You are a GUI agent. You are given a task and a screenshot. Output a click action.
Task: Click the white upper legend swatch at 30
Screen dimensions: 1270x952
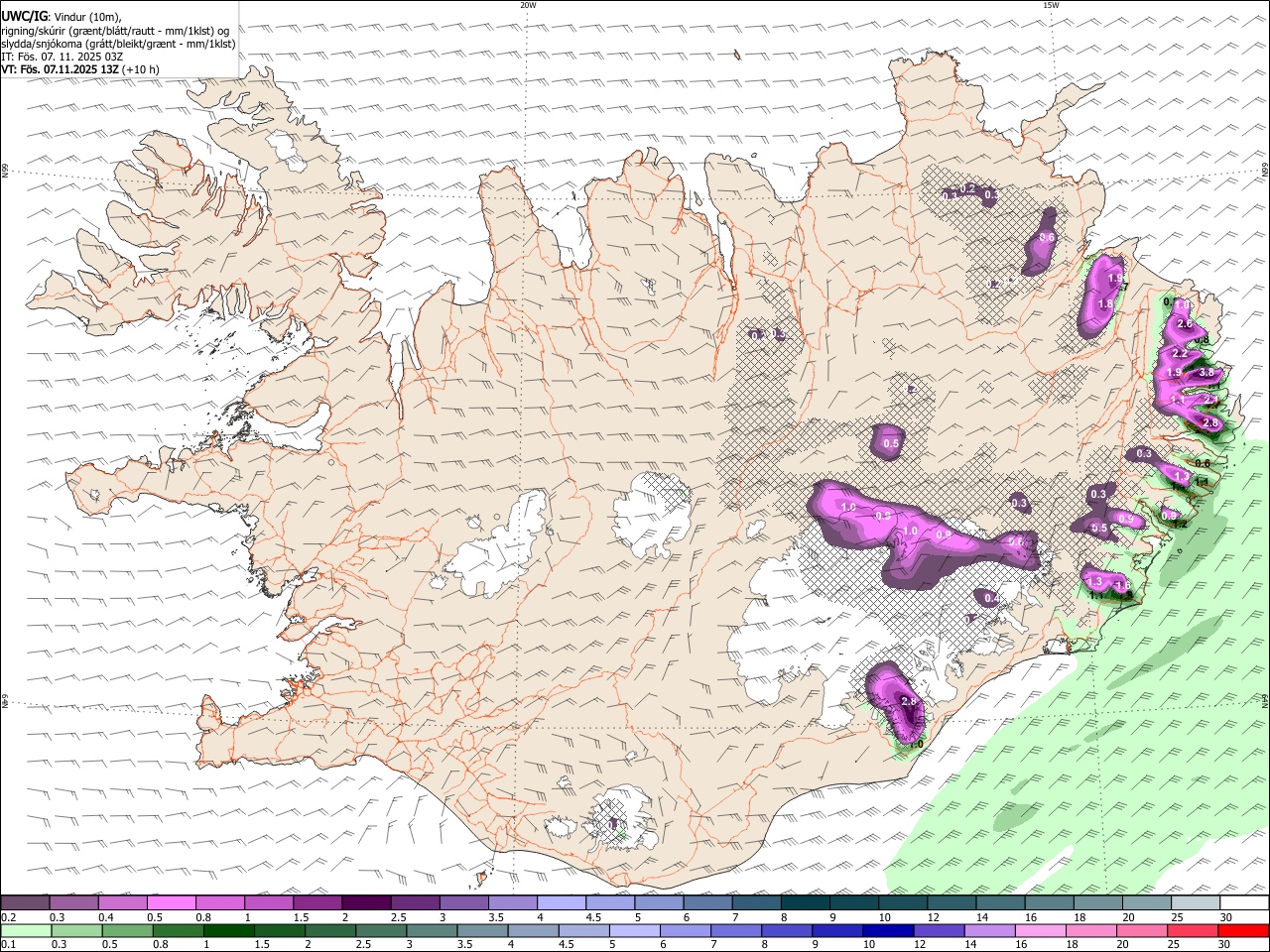1243,903
